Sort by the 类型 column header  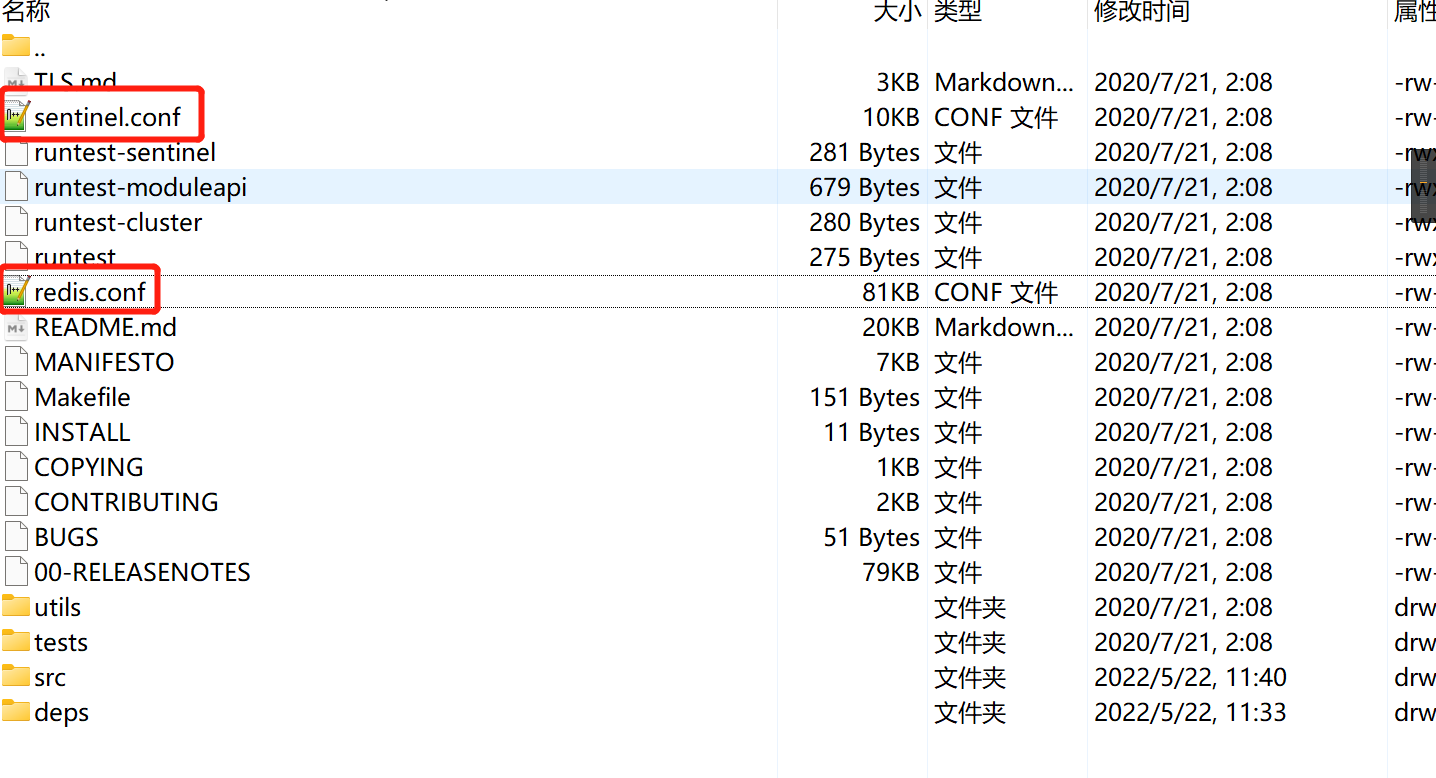click(958, 11)
